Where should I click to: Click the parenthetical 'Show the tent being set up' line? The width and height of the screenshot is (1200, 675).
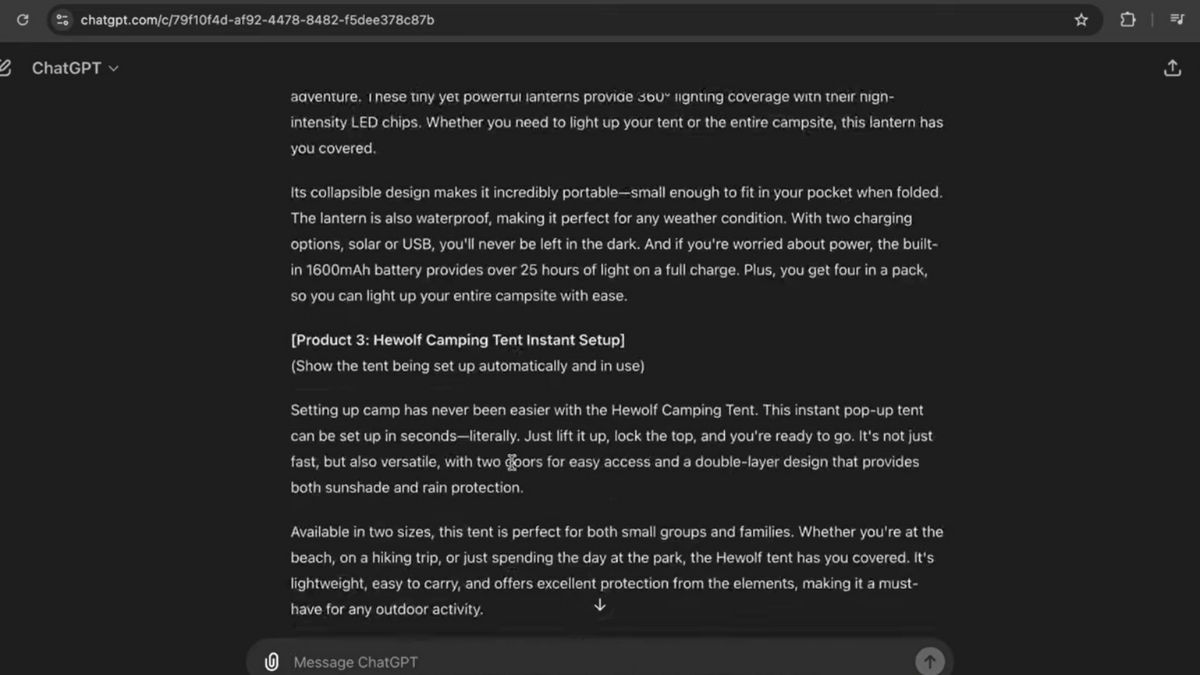(467, 366)
